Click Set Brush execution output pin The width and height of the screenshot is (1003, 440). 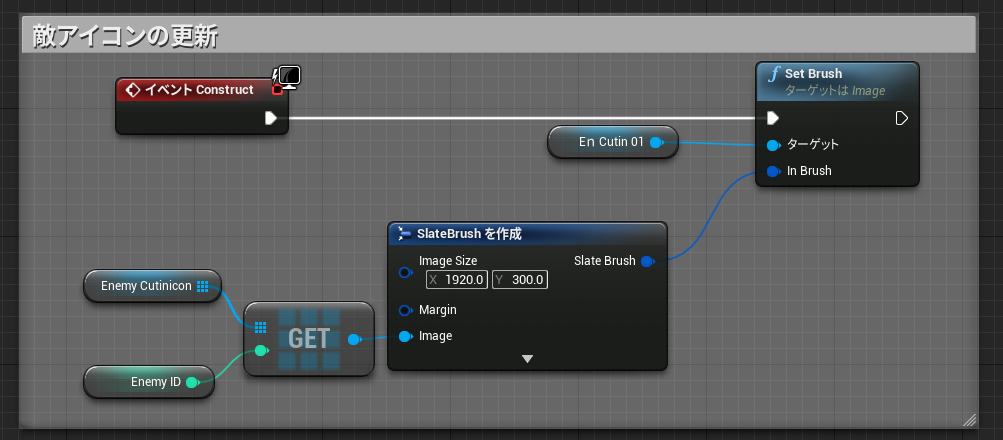901,118
